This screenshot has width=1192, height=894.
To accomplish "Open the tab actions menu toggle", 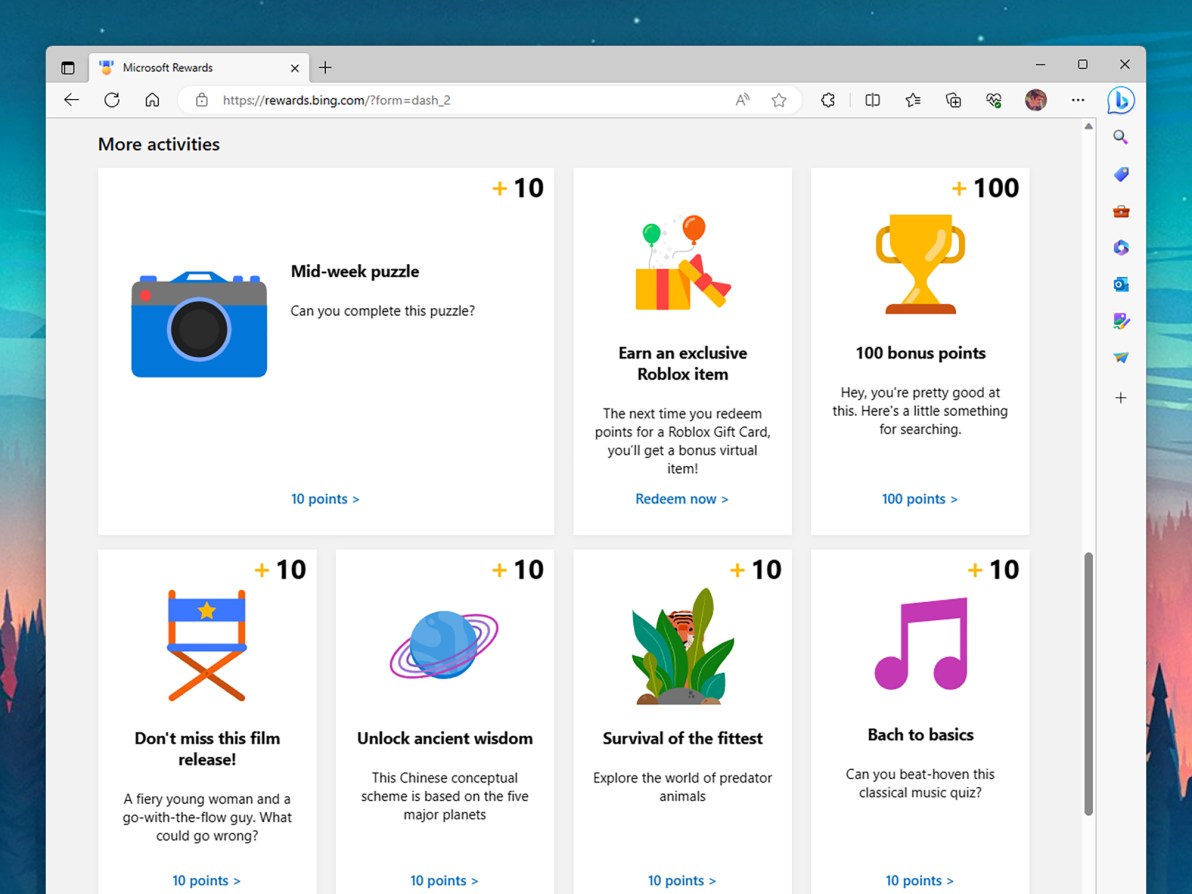I will (67, 67).
